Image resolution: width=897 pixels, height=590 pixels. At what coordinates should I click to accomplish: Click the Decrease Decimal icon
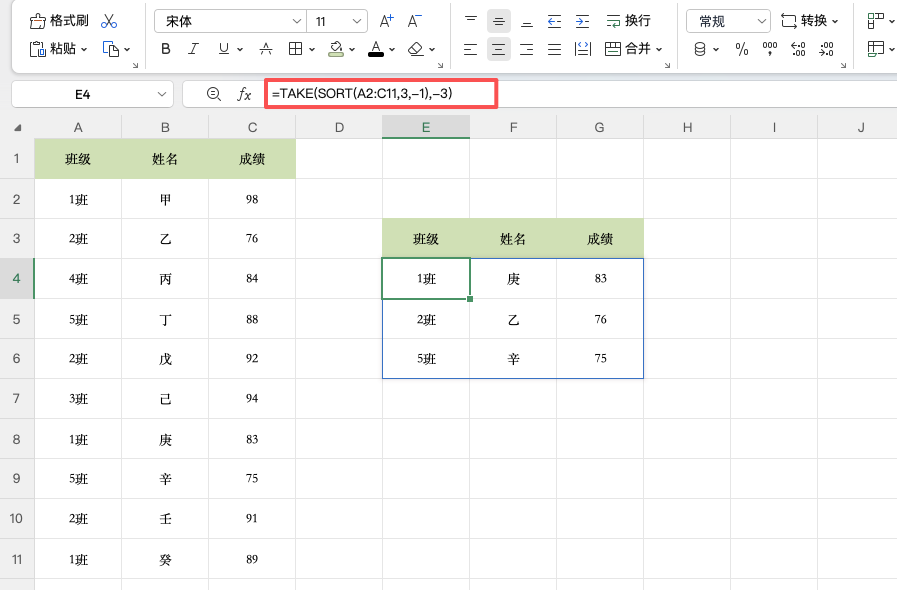pyautogui.click(x=827, y=47)
